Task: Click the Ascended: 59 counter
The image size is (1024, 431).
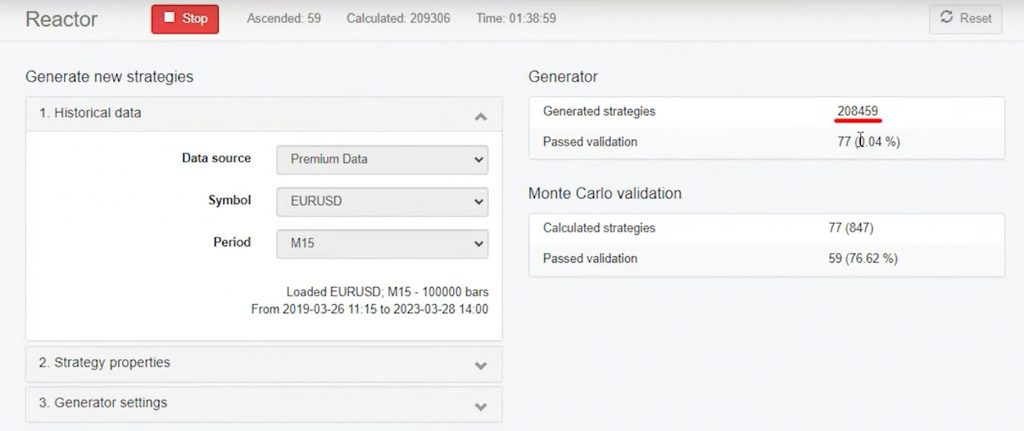Action: [285, 19]
